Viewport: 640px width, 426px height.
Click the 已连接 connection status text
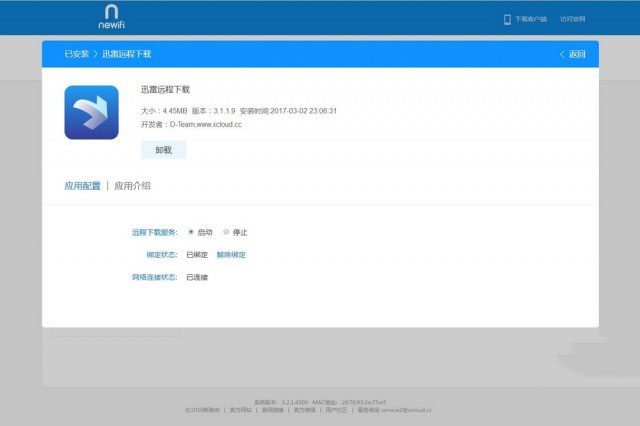tap(197, 277)
